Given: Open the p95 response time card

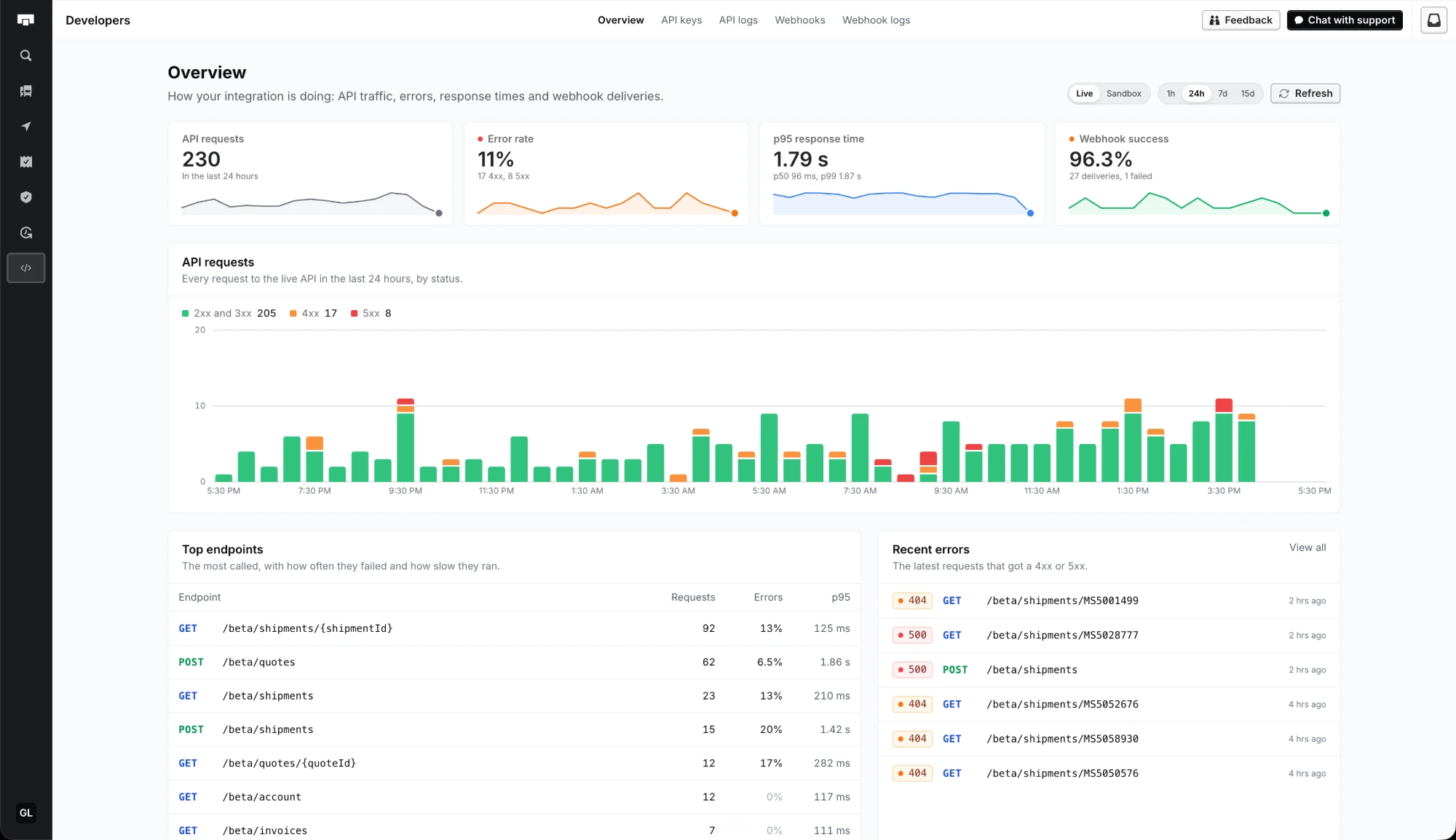Looking at the screenshot, I should point(902,174).
